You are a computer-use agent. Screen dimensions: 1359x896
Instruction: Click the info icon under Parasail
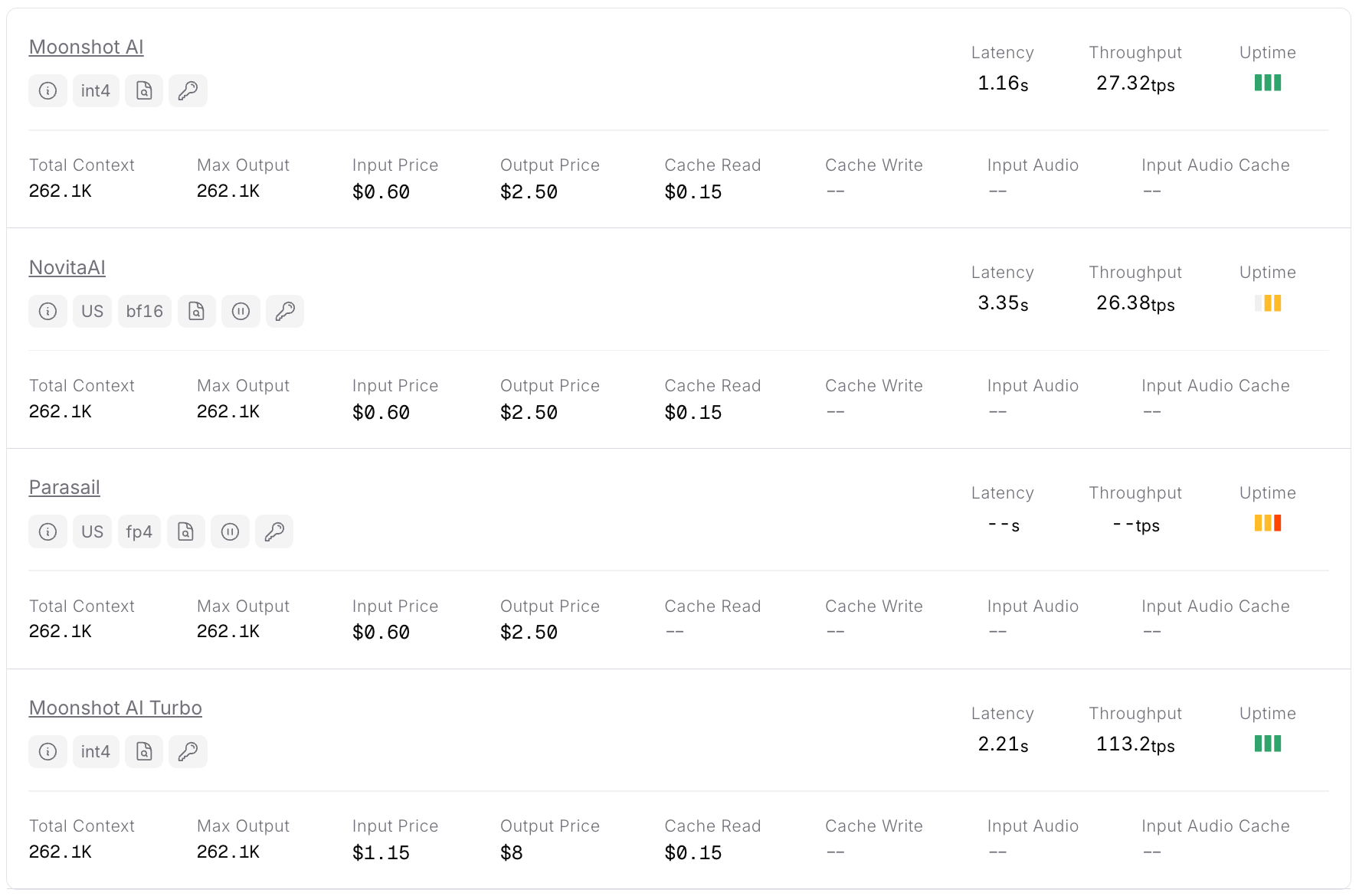click(47, 532)
